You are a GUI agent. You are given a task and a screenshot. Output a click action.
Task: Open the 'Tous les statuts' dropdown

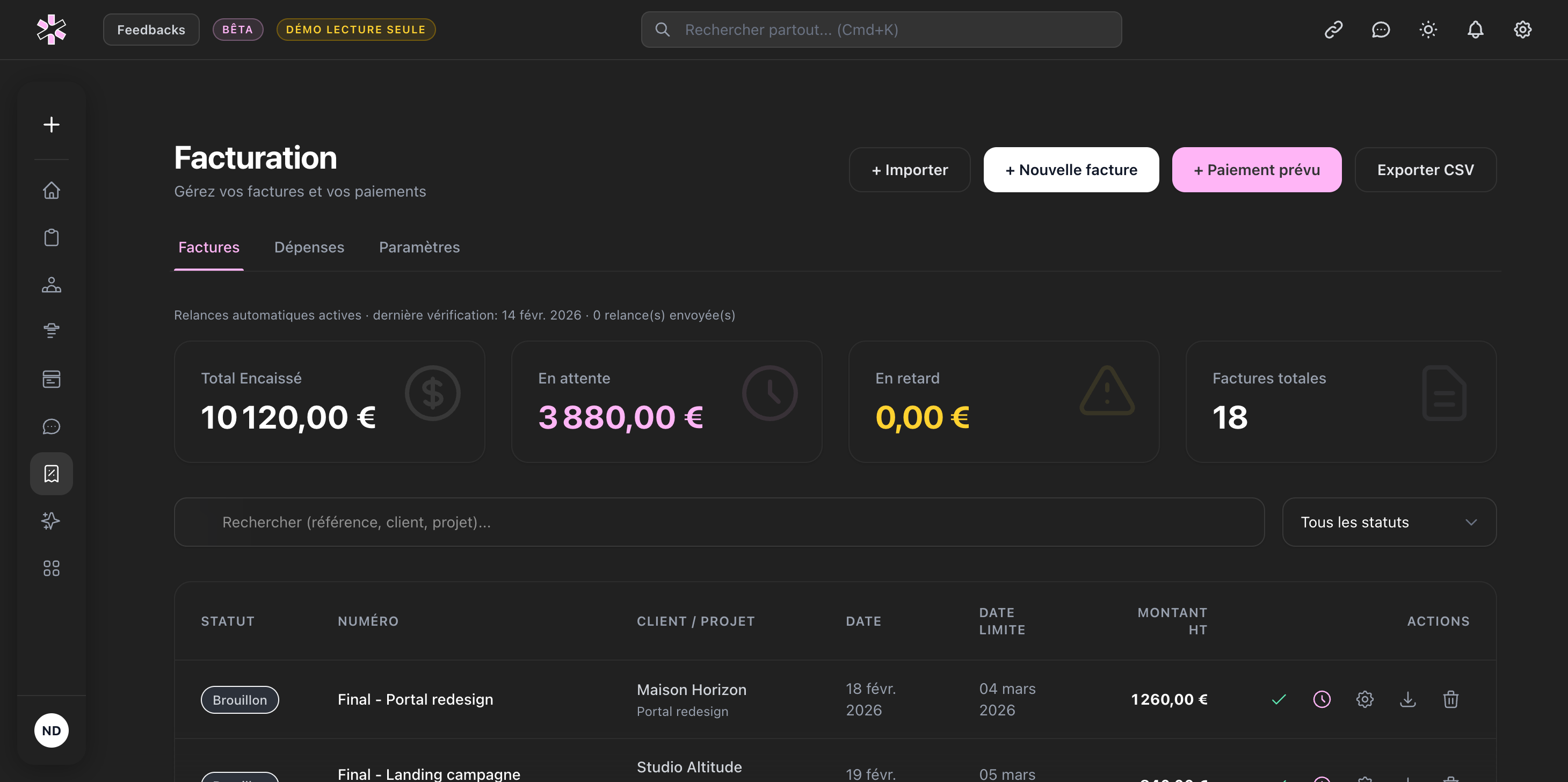click(x=1389, y=522)
